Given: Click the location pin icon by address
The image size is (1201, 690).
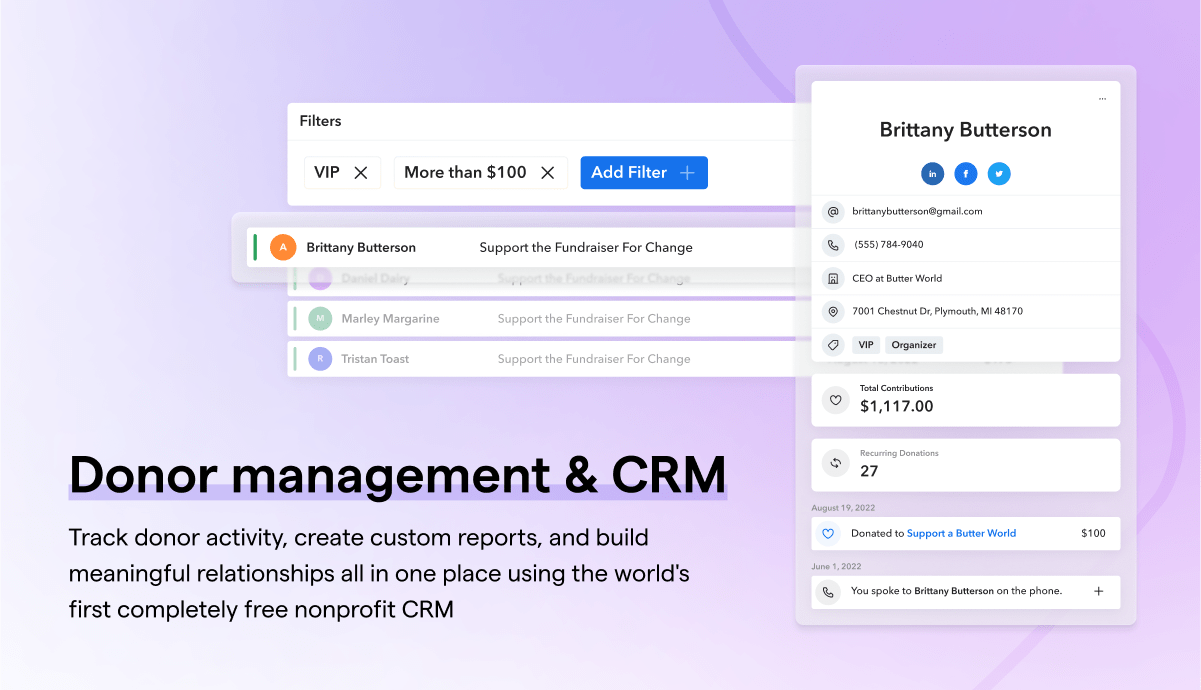Looking at the screenshot, I should pyautogui.click(x=832, y=312).
